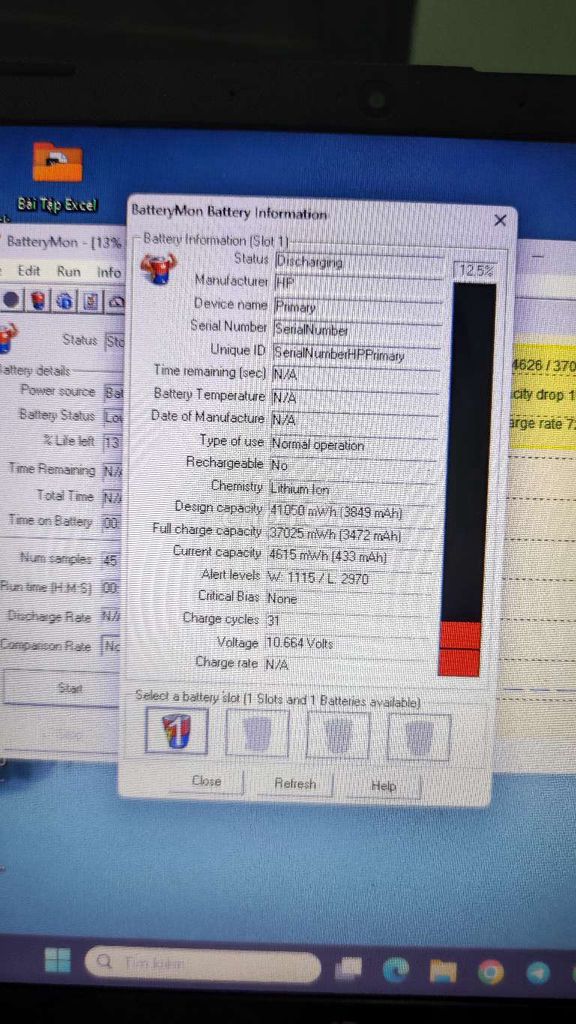Click the Close button in Battery Information
Image resolution: width=576 pixels, height=1024 pixels.
click(206, 781)
